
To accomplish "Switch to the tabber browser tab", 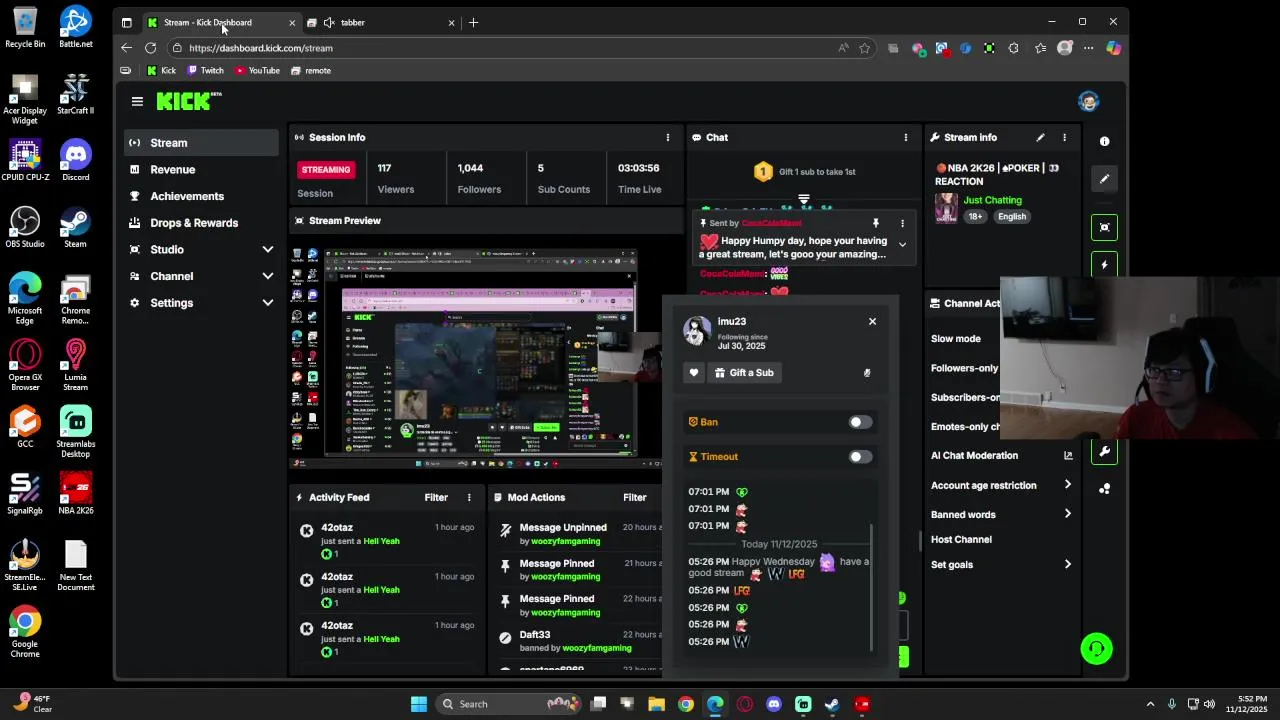I will click(380, 22).
